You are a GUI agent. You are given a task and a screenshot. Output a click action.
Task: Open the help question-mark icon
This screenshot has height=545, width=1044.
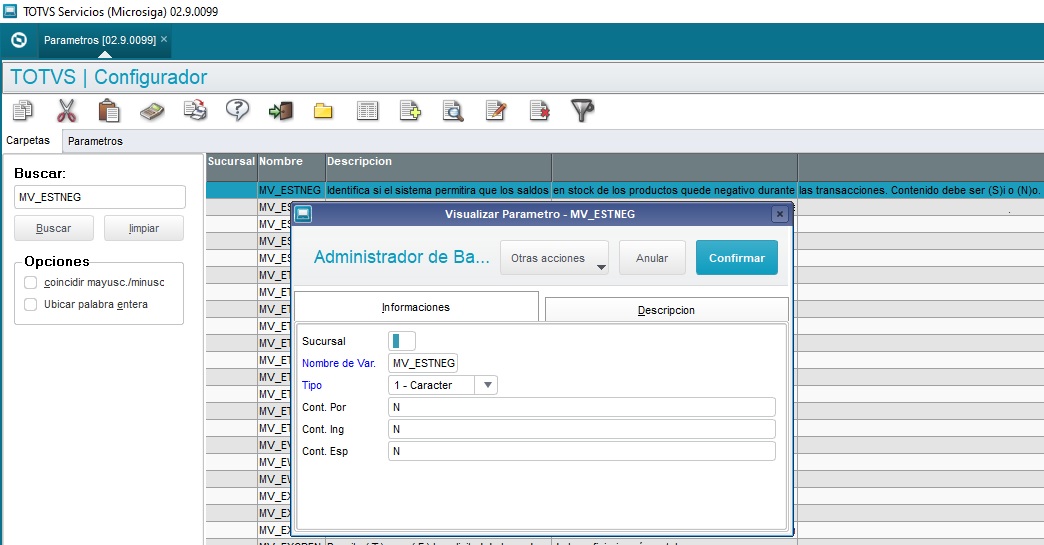click(238, 110)
